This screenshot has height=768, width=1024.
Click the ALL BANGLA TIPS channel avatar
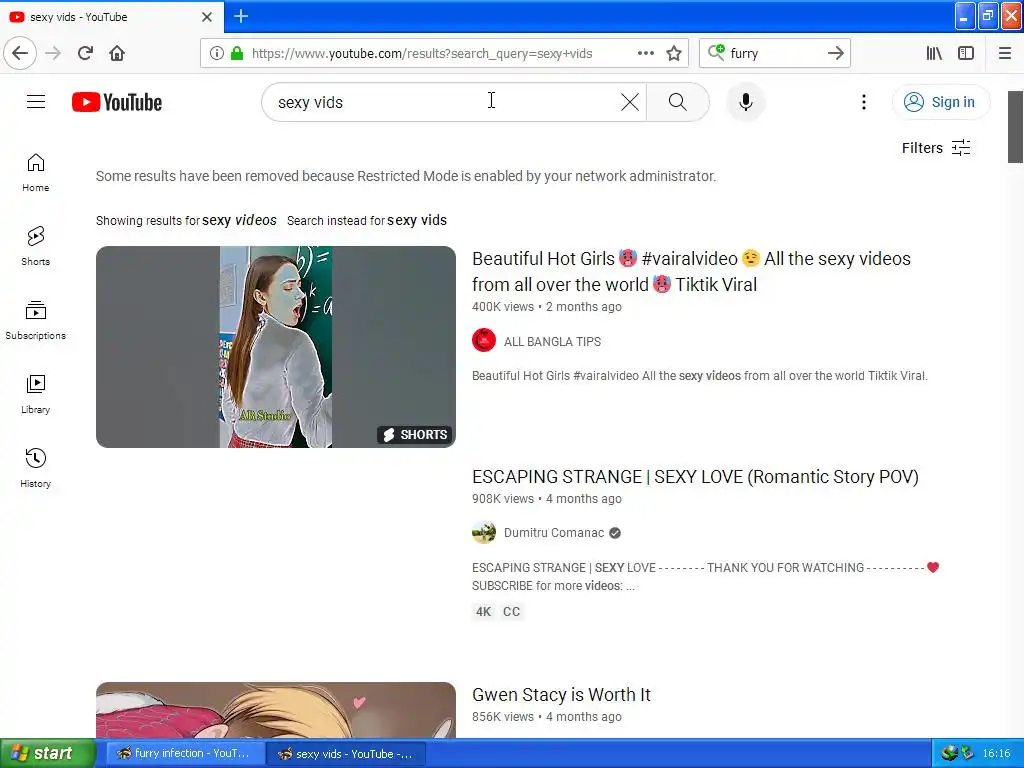484,340
